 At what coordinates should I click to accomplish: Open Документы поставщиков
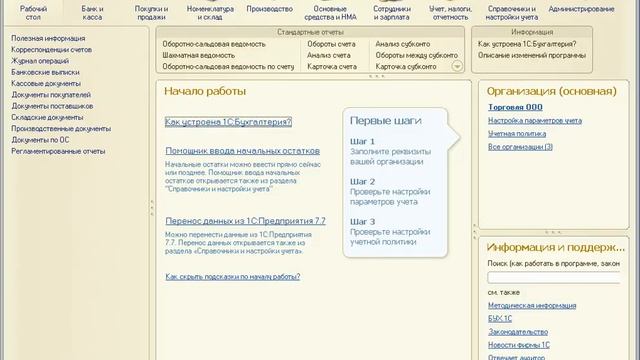click(52, 106)
